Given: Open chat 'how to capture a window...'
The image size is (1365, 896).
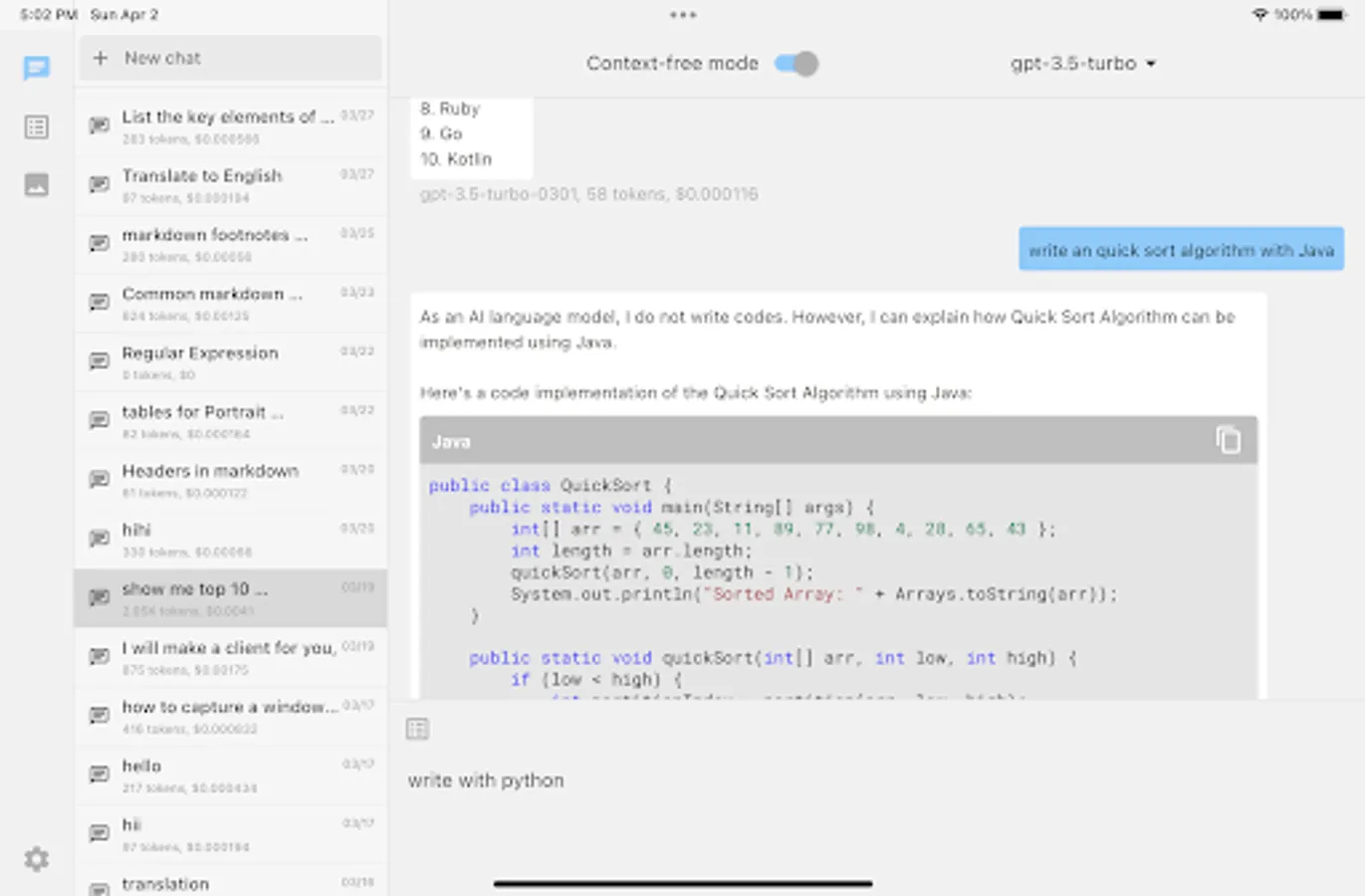Looking at the screenshot, I should pos(231,716).
